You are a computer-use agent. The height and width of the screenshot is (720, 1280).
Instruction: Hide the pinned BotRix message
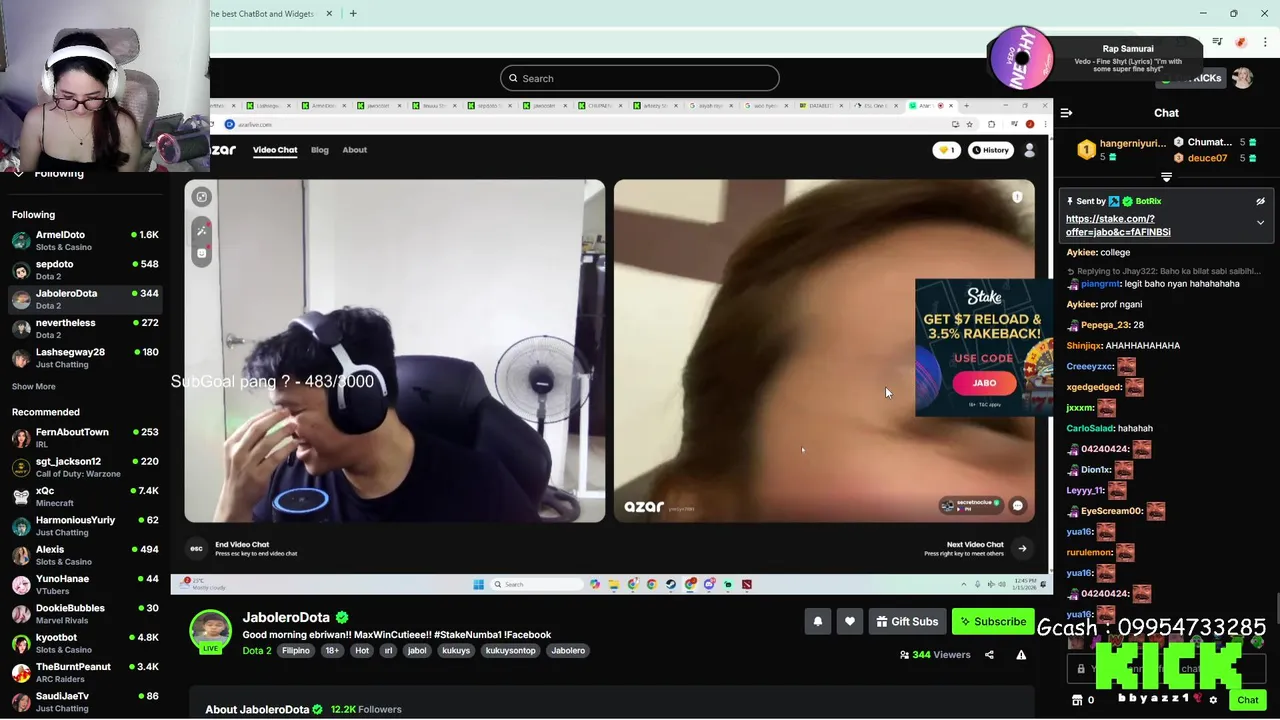[x=1260, y=201]
